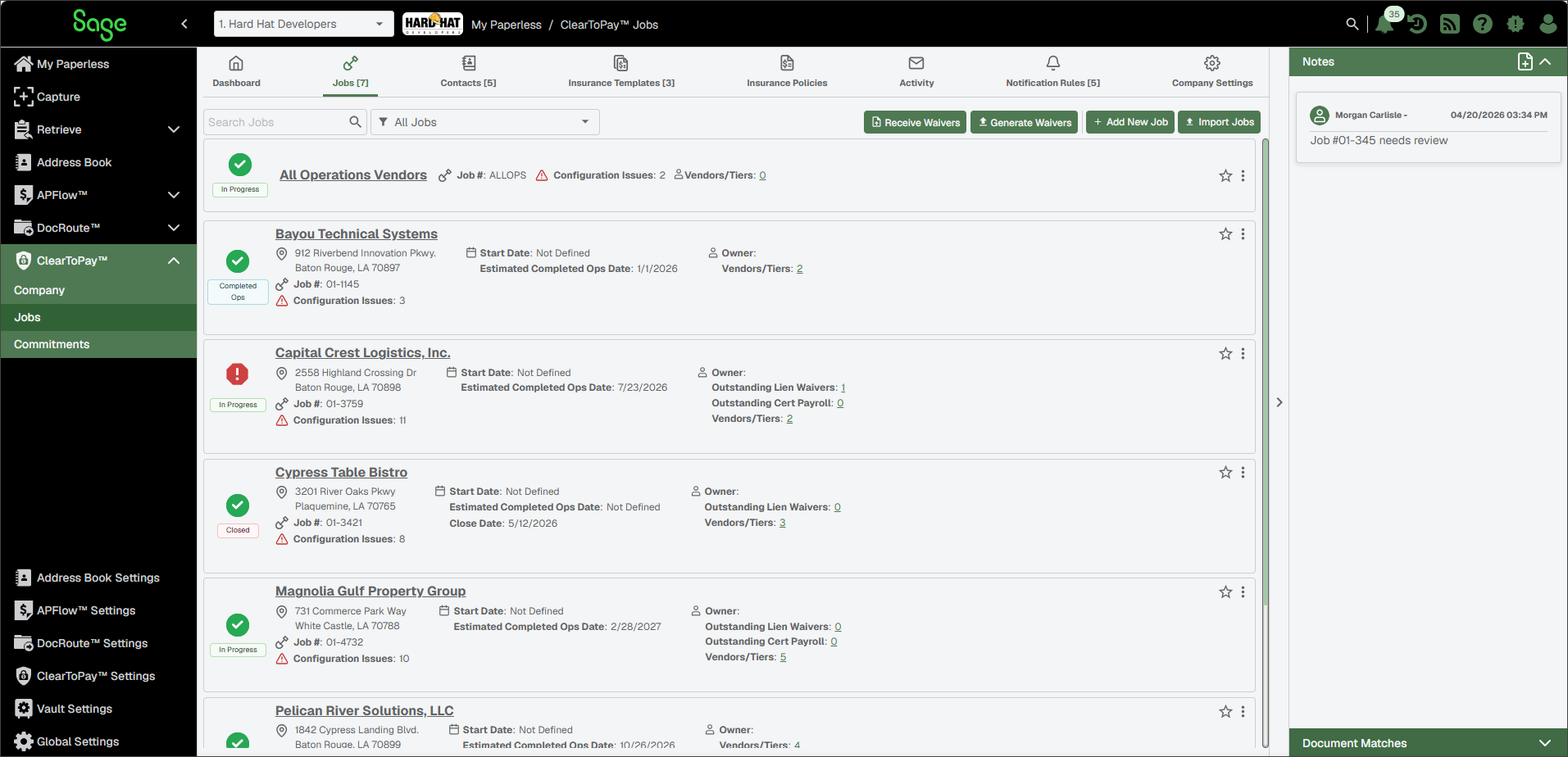Star the Capital Crest Logistics job
The height and width of the screenshot is (757, 1568).
pyautogui.click(x=1225, y=354)
